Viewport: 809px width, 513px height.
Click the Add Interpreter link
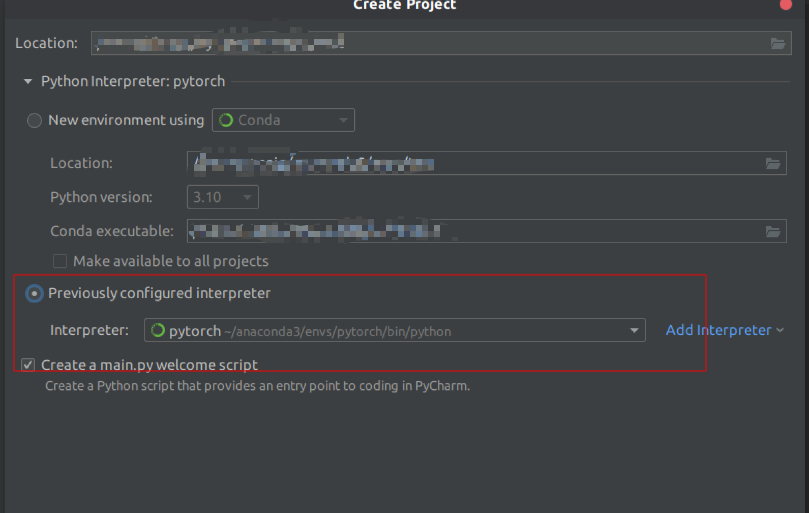point(719,330)
